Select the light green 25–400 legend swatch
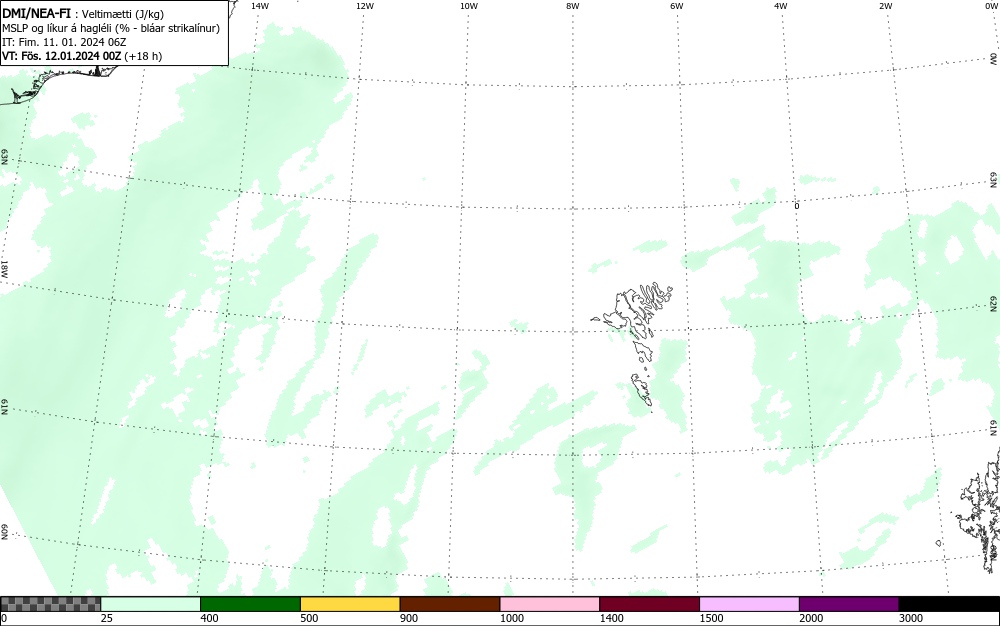Viewport: 1000px width, 626px height. pos(151,604)
